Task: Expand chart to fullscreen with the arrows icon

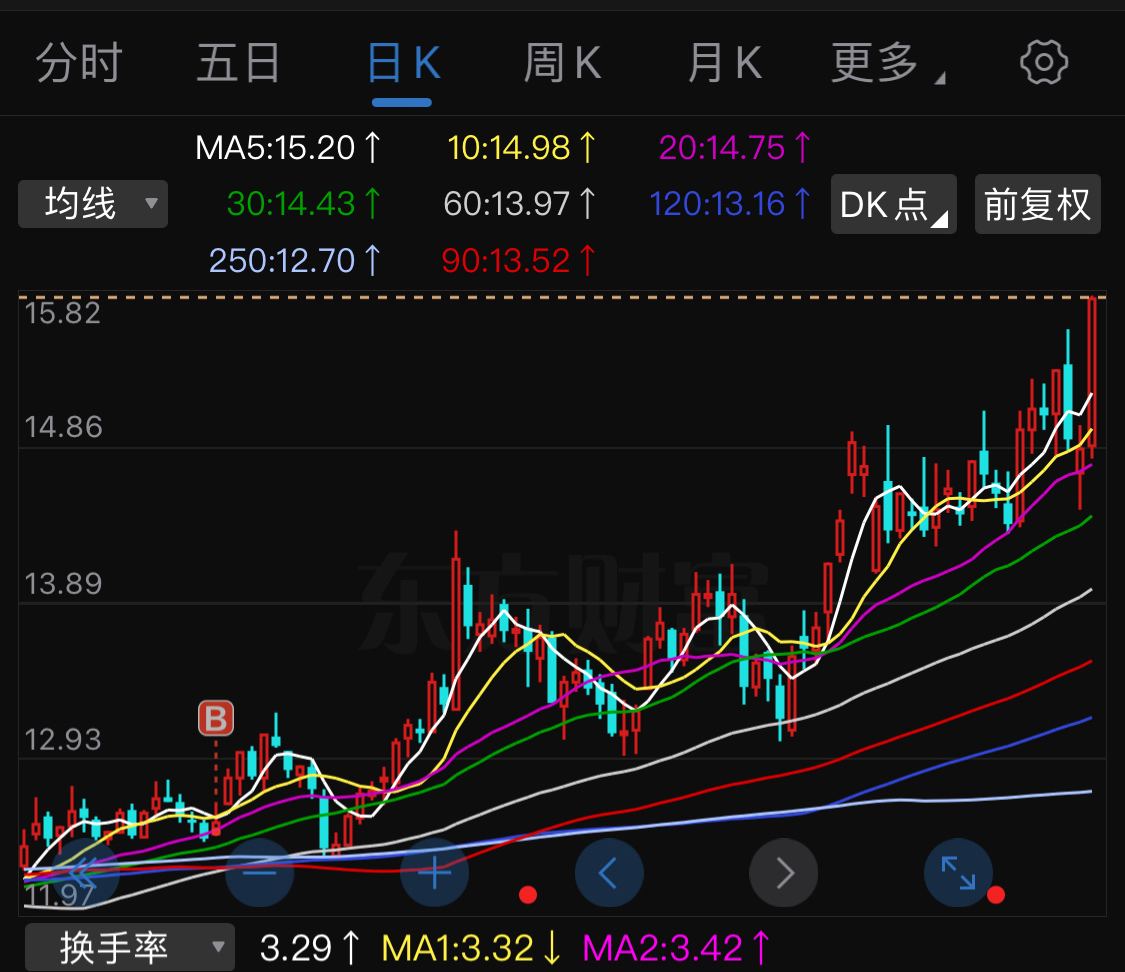Action: [958, 873]
